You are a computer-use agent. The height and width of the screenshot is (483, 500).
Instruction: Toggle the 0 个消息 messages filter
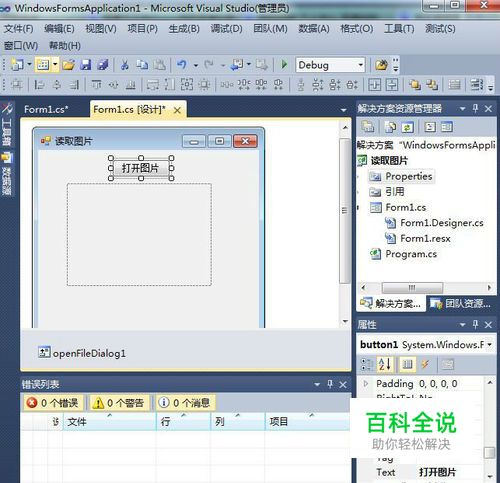(185, 403)
